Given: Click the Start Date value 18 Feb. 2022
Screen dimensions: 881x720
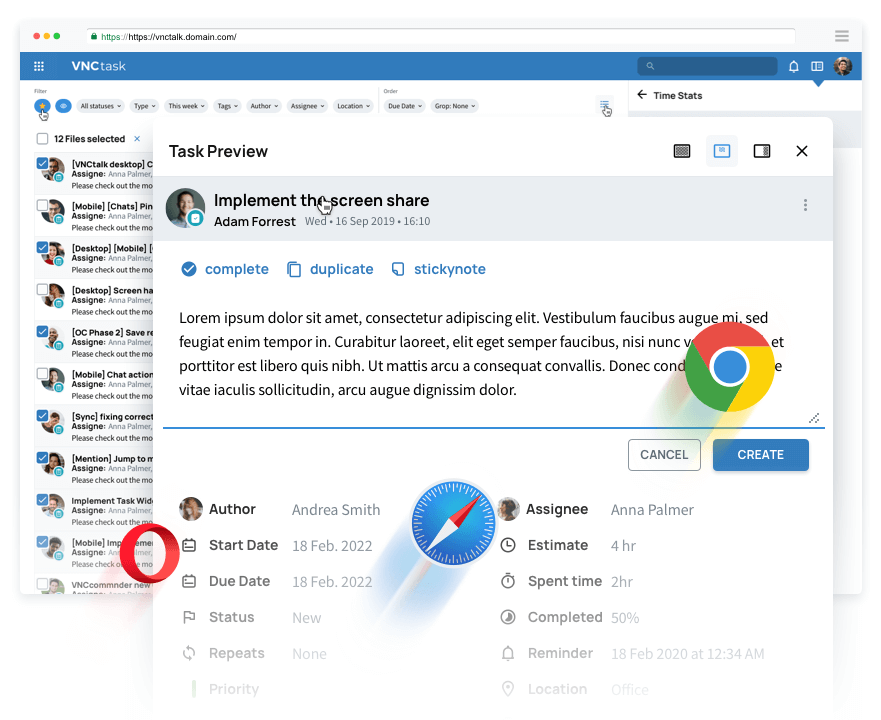Looking at the screenshot, I should (332, 546).
